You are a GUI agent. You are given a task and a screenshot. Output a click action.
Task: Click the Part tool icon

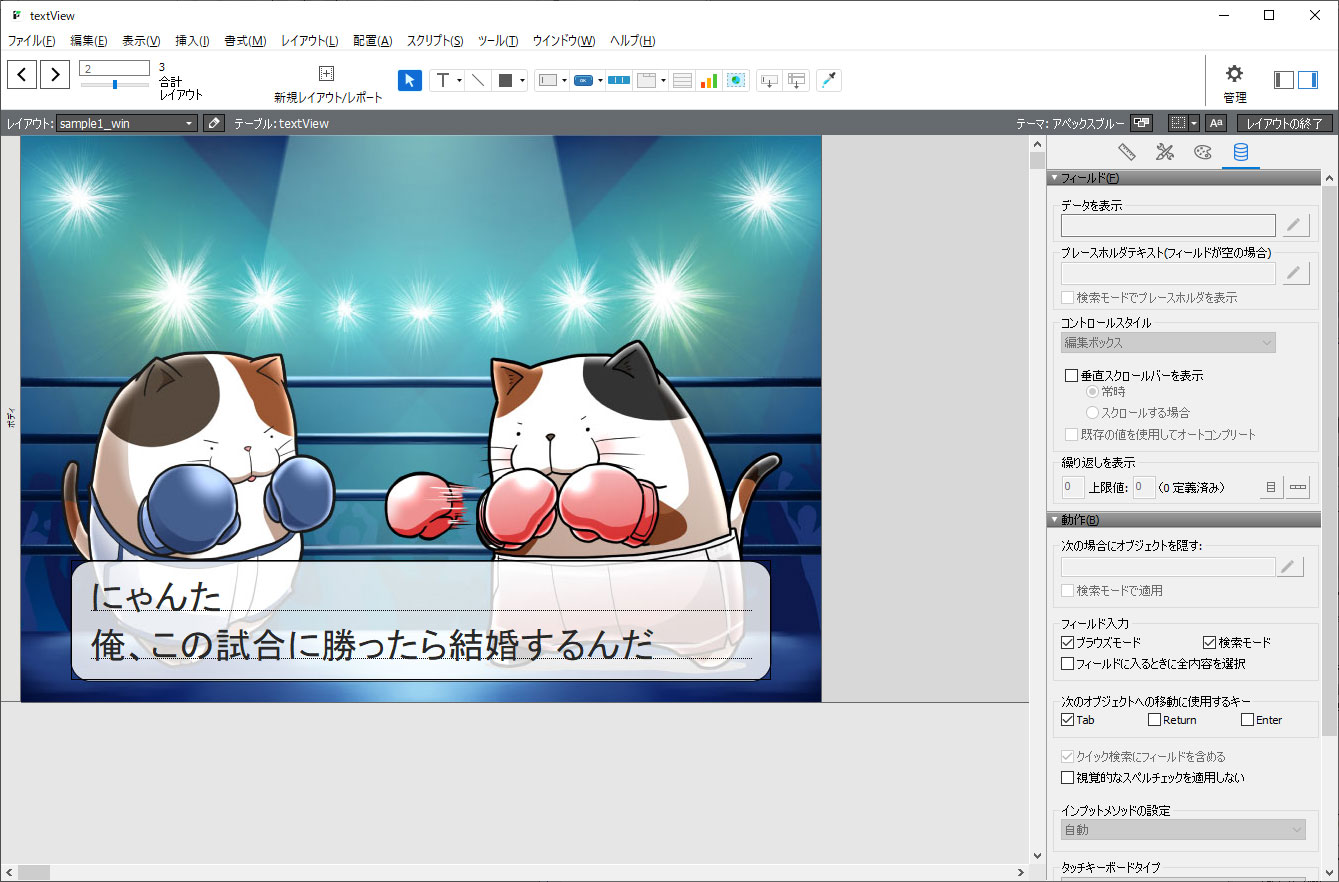pos(796,81)
